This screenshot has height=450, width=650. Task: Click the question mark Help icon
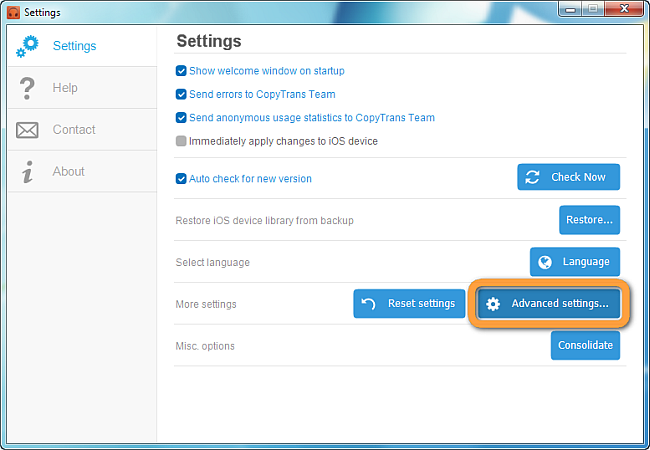(27, 88)
